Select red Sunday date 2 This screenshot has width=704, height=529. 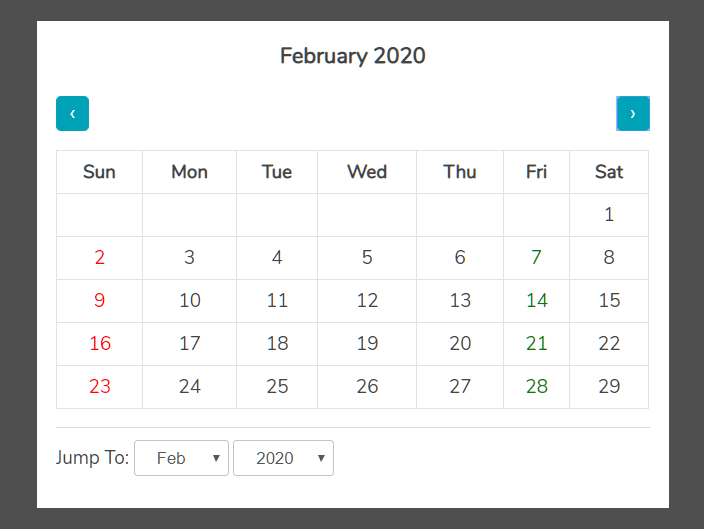coord(99,258)
